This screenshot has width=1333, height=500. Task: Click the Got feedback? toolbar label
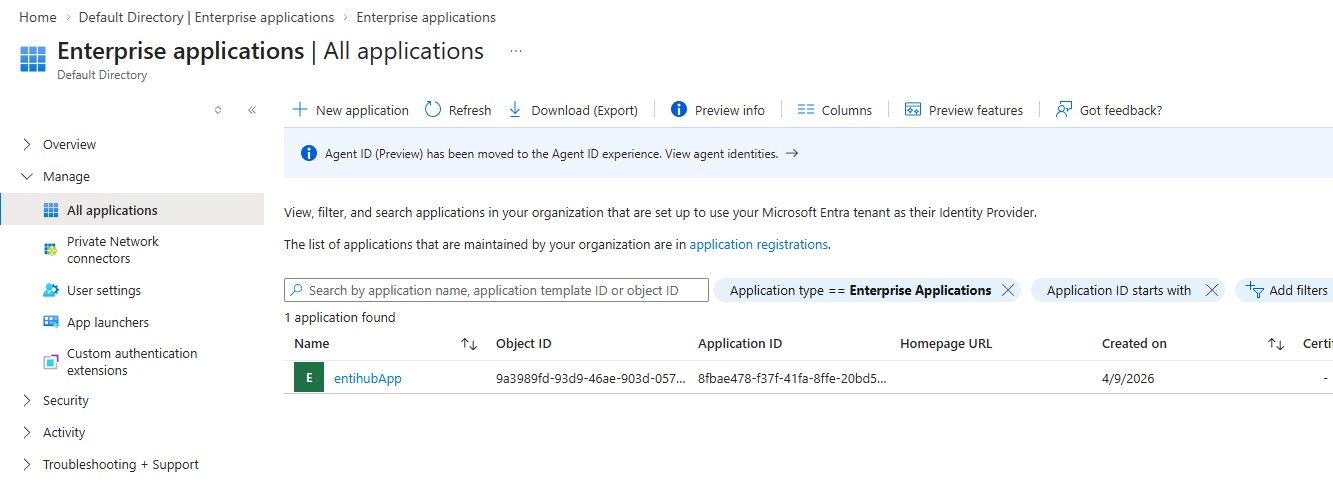[x=1121, y=110]
